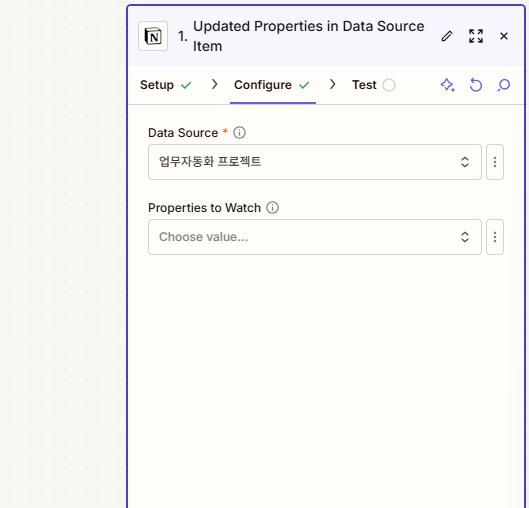This screenshot has width=529, height=508.
Task: Close the step editor panel
Action: 504,36
